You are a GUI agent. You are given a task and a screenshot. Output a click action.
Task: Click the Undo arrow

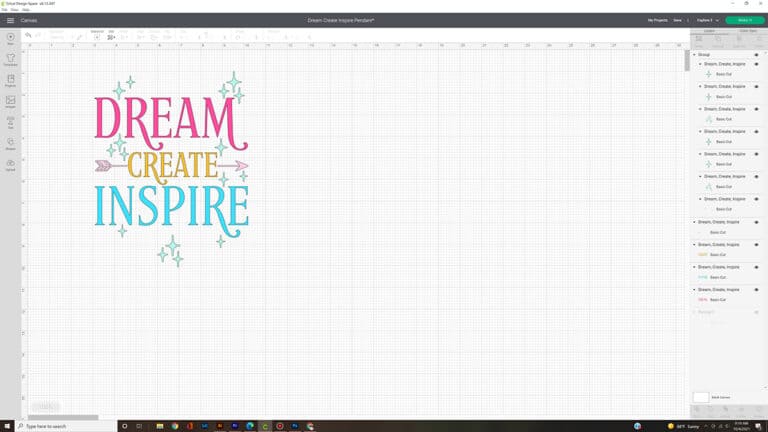[x=28, y=35]
